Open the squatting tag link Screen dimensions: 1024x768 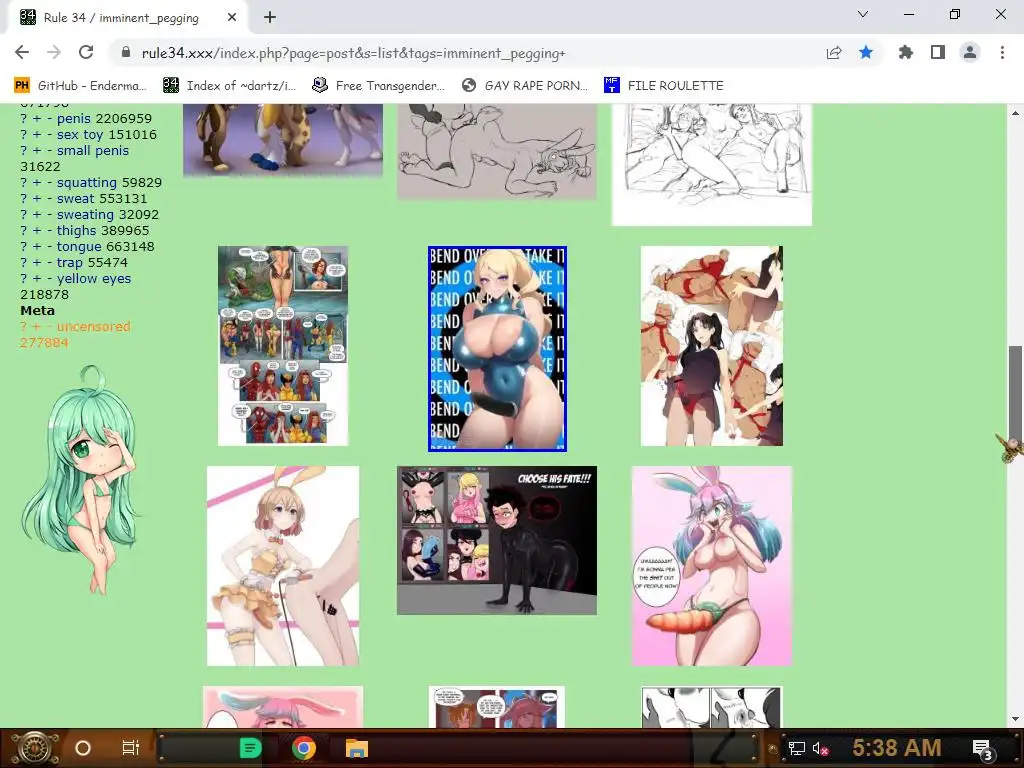87,183
